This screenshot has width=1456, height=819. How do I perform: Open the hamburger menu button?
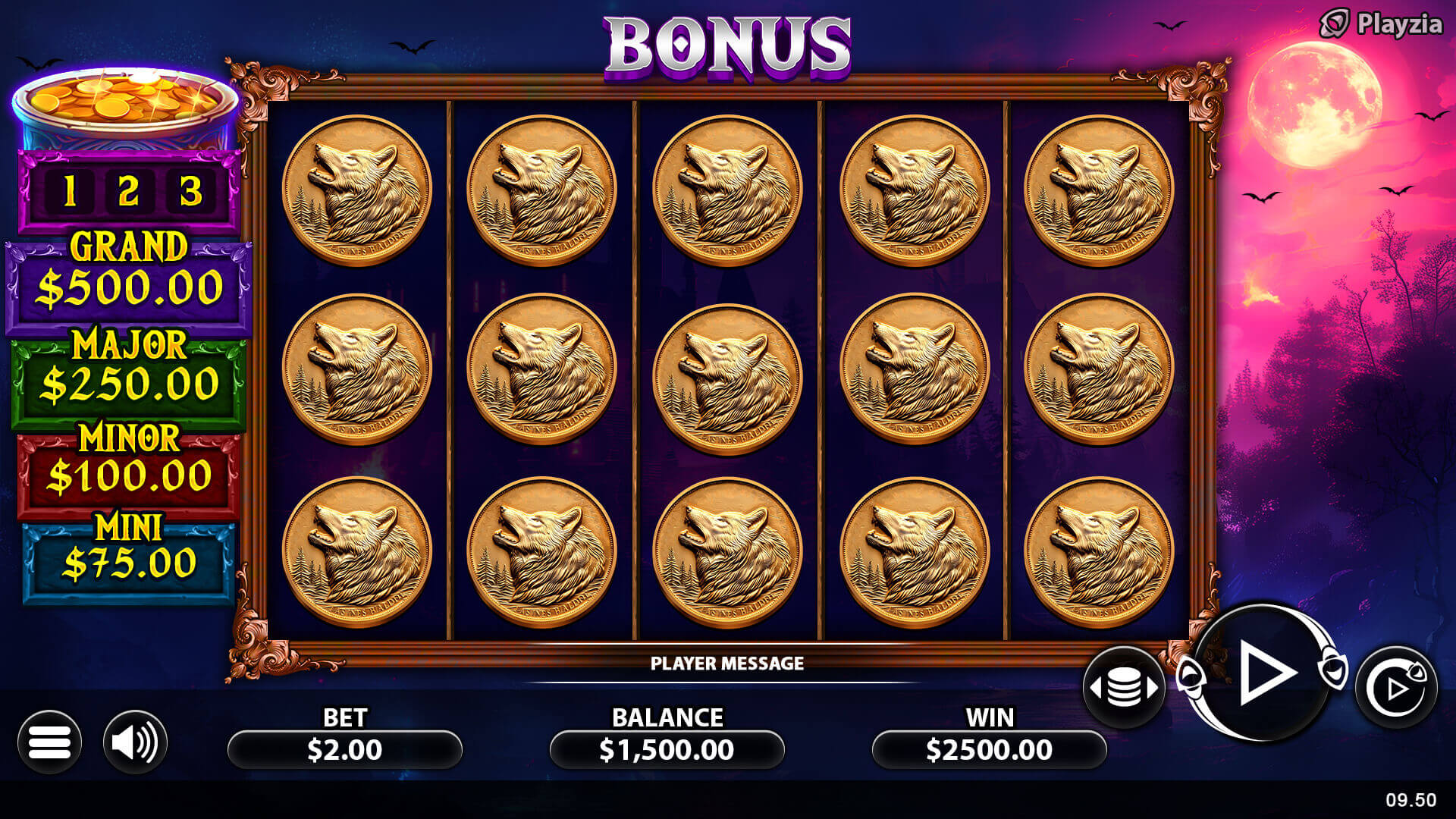coord(49,742)
